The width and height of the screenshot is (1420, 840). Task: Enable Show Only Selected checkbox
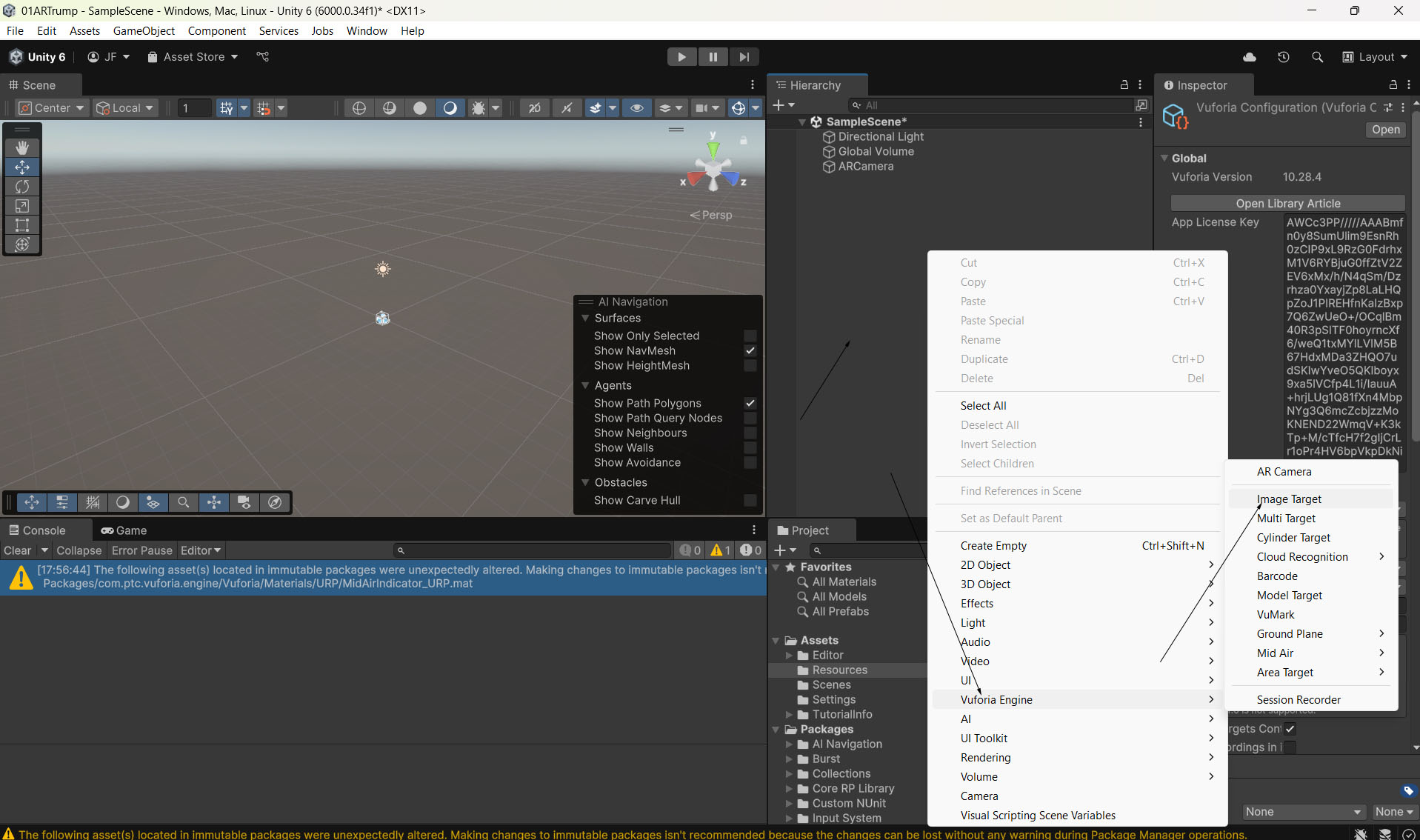point(750,336)
